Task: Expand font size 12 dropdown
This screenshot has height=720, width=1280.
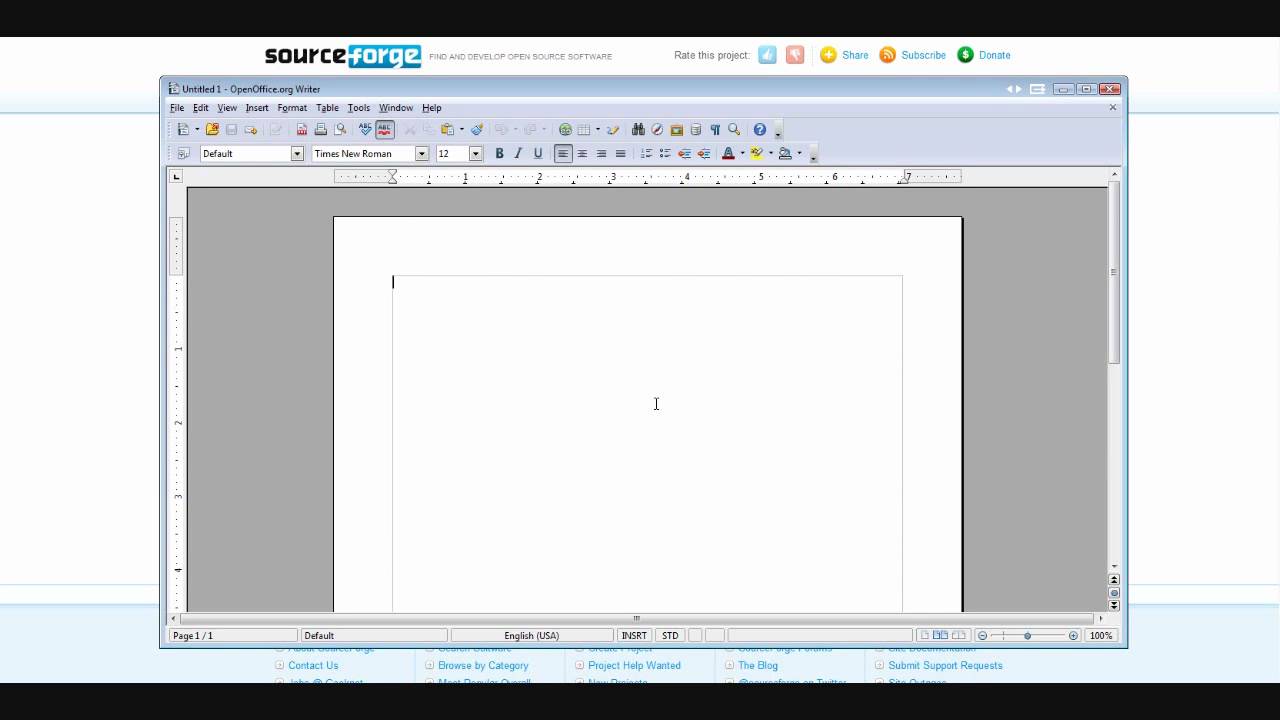Action: pos(476,153)
